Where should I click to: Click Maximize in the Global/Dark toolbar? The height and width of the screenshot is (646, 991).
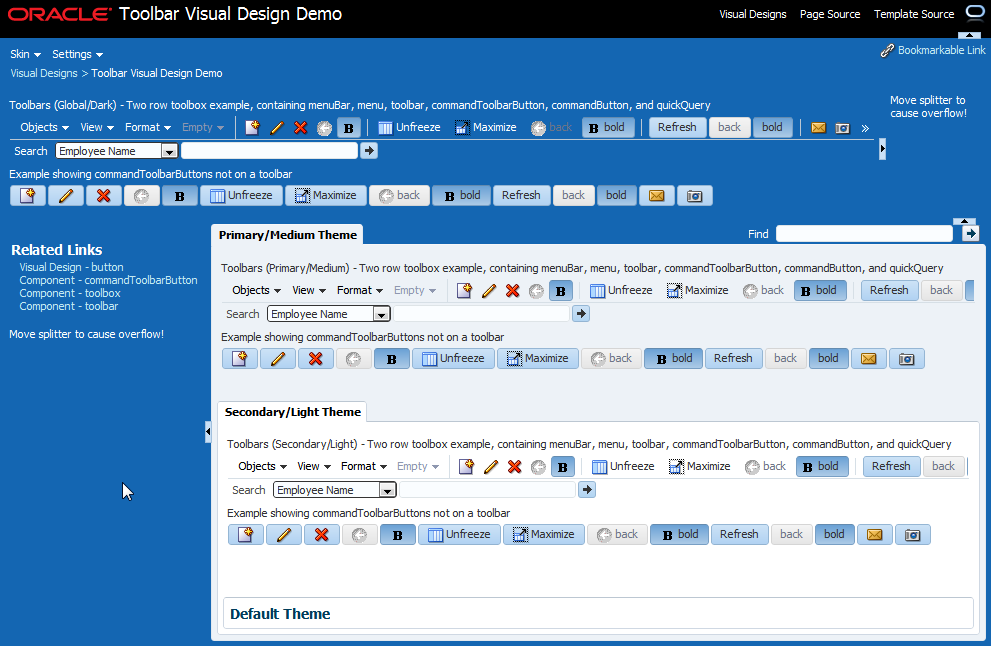pyautogui.click(x=485, y=128)
